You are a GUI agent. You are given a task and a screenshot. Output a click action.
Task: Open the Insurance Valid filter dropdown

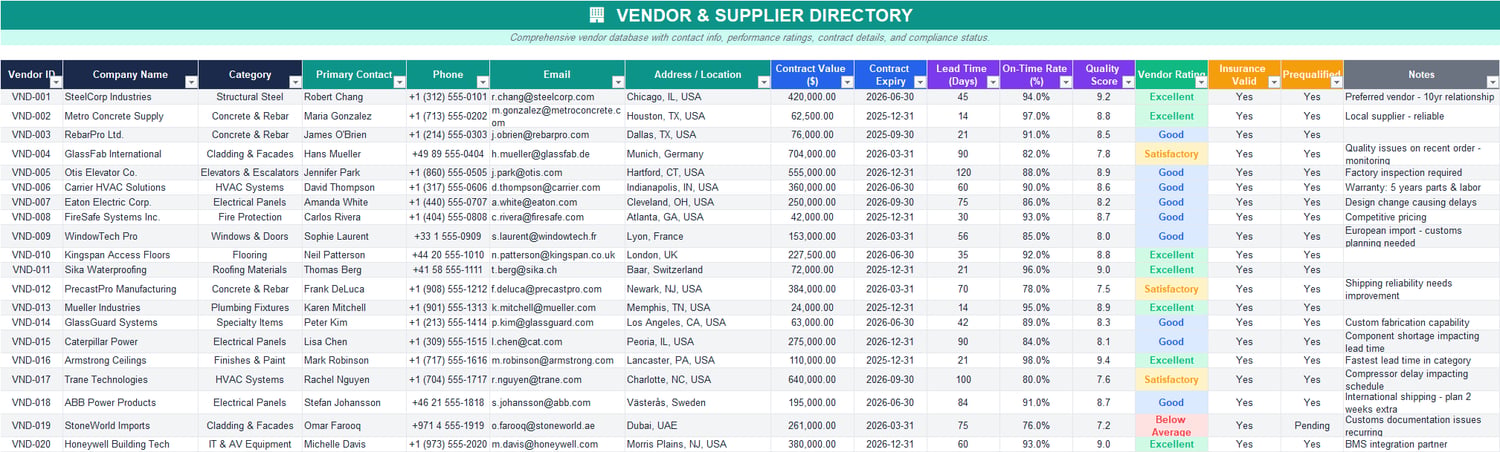tap(1273, 83)
